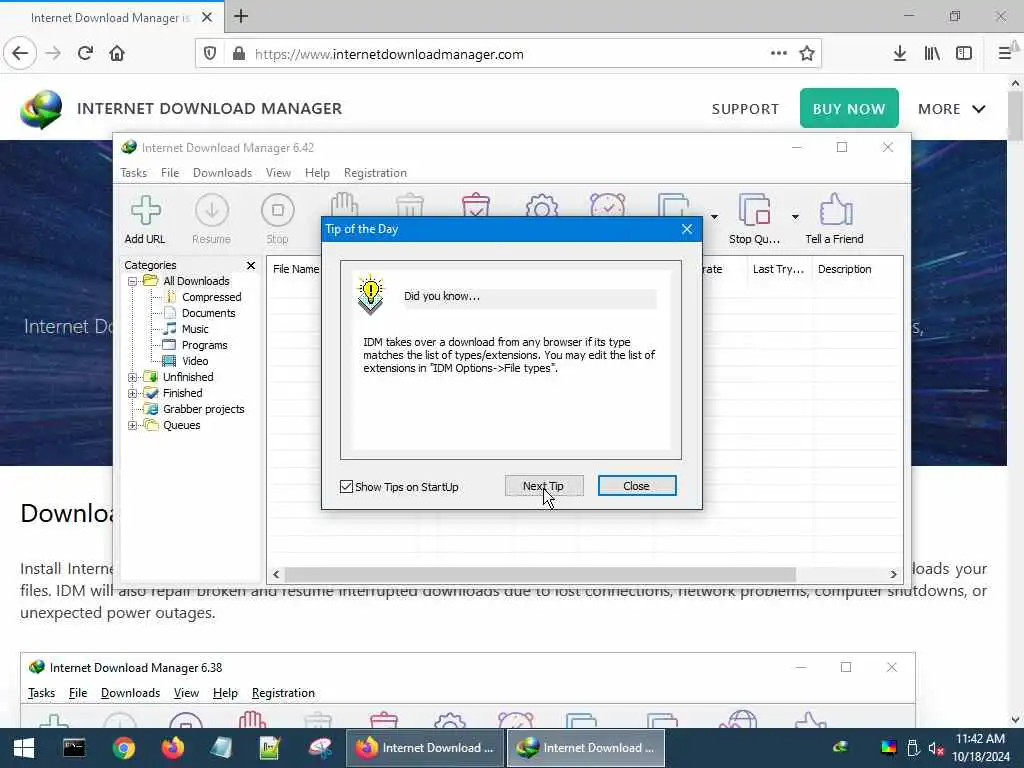Screen dimensions: 1024x768
Task: Click the Firefox back arrow button
Action: pyautogui.click(x=20, y=54)
